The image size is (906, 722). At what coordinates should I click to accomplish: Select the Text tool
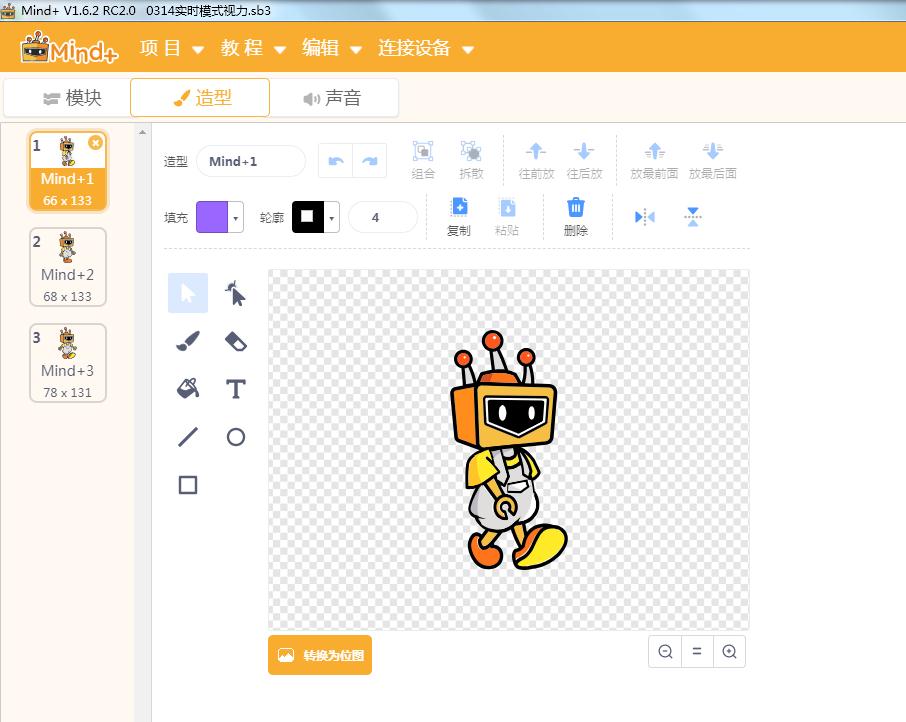[x=235, y=389]
